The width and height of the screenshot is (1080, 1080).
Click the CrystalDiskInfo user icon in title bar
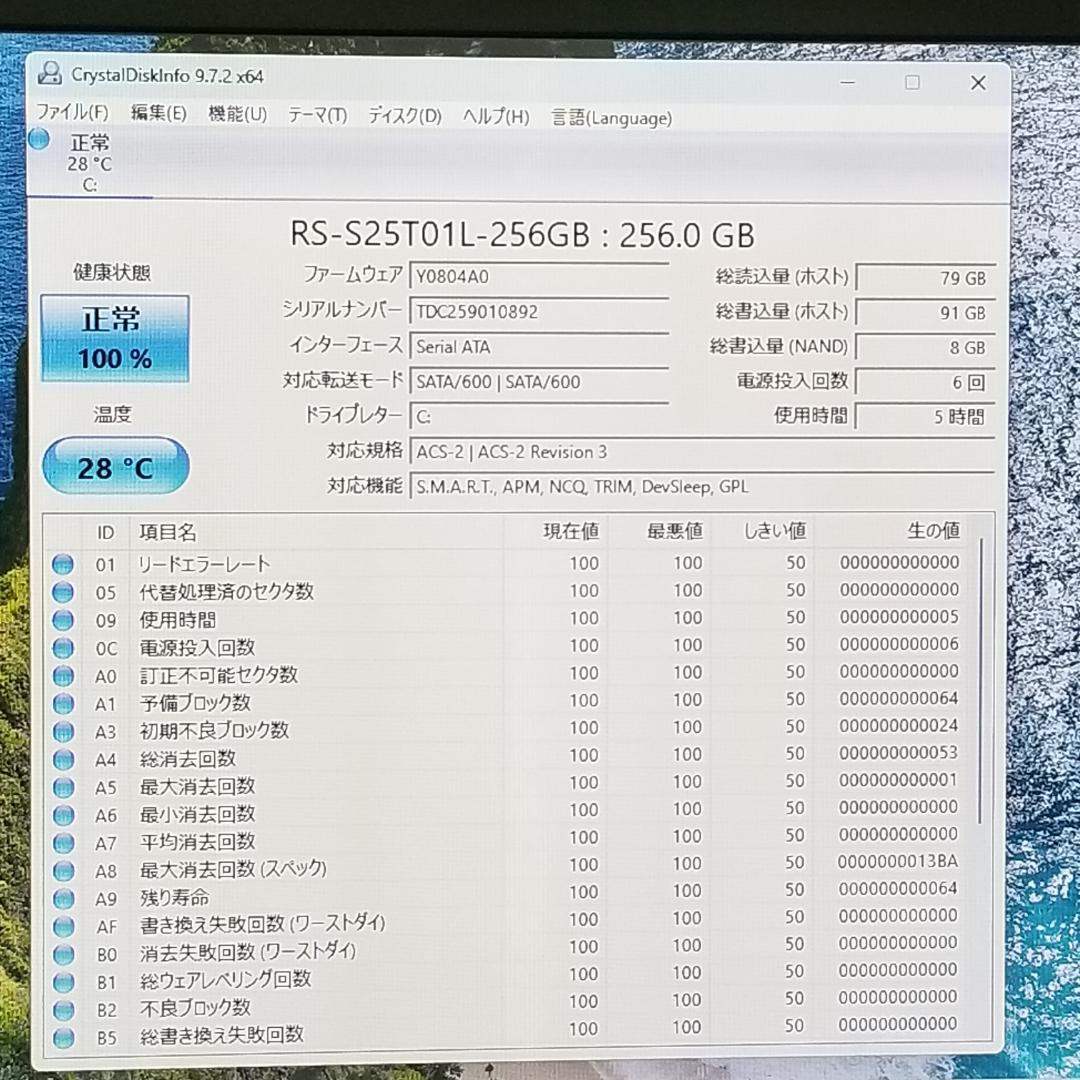coord(50,73)
